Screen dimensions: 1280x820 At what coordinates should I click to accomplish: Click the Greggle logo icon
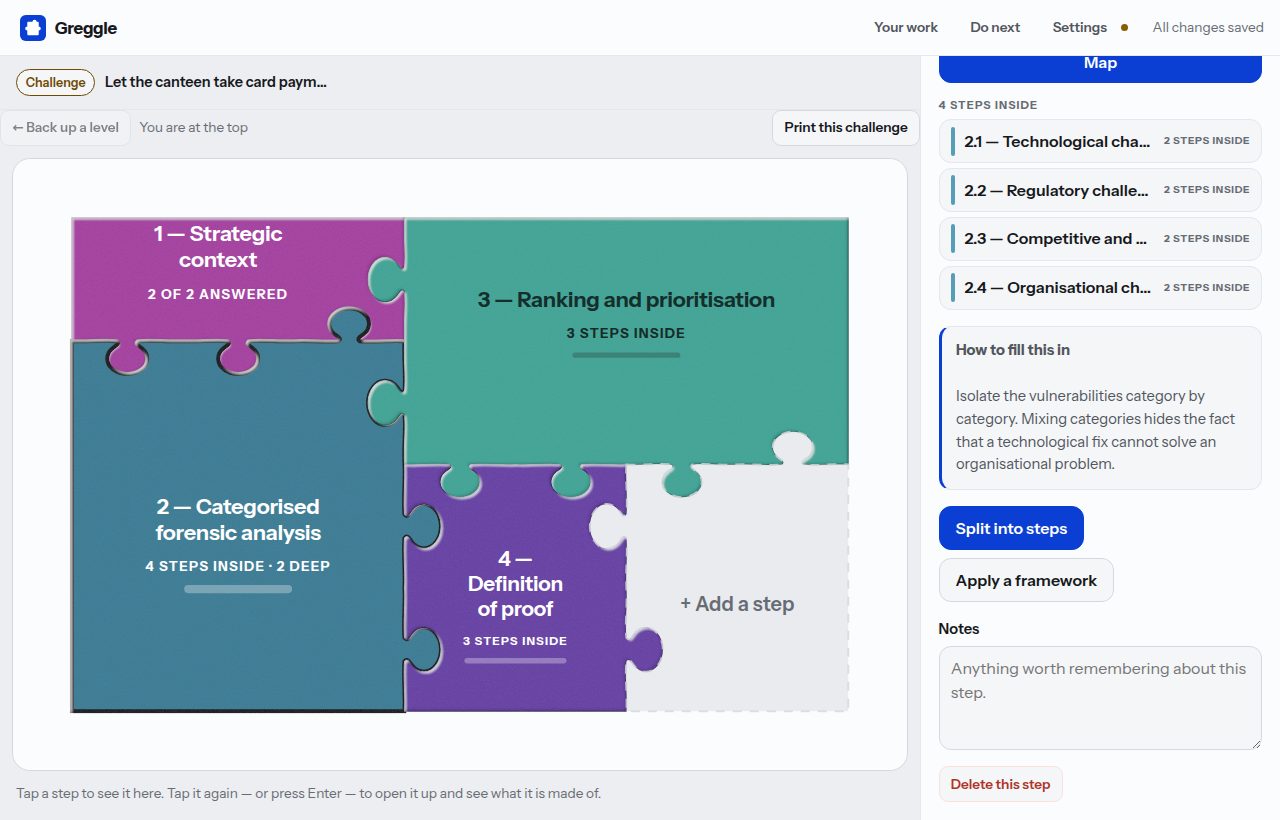tap(33, 28)
